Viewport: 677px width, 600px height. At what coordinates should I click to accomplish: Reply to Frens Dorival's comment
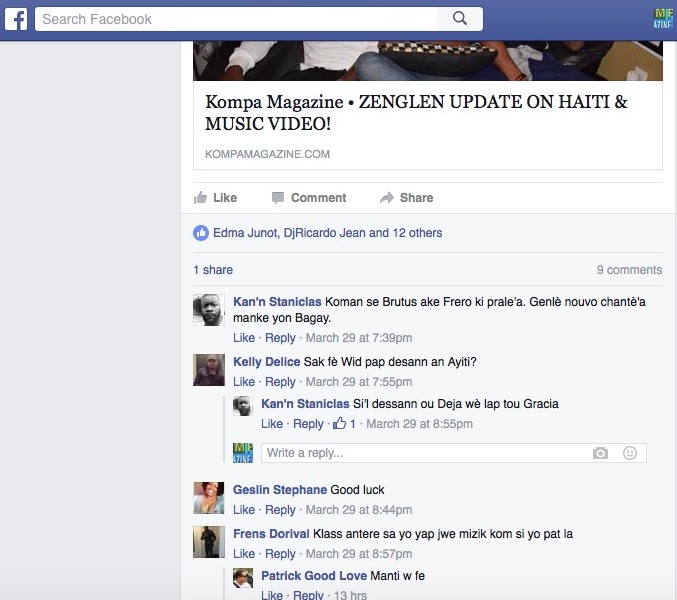pyautogui.click(x=280, y=554)
